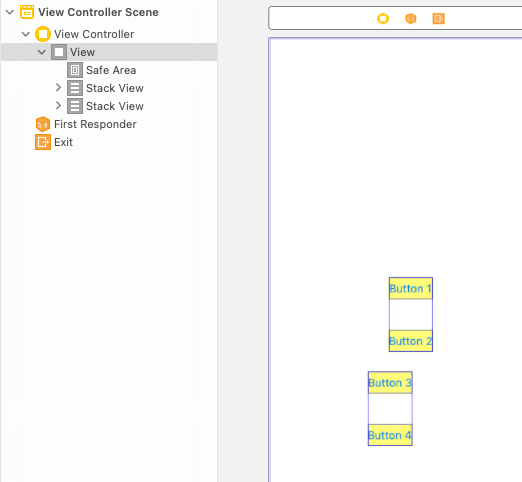
Task: Select the first Stack View label
Action: tap(115, 88)
